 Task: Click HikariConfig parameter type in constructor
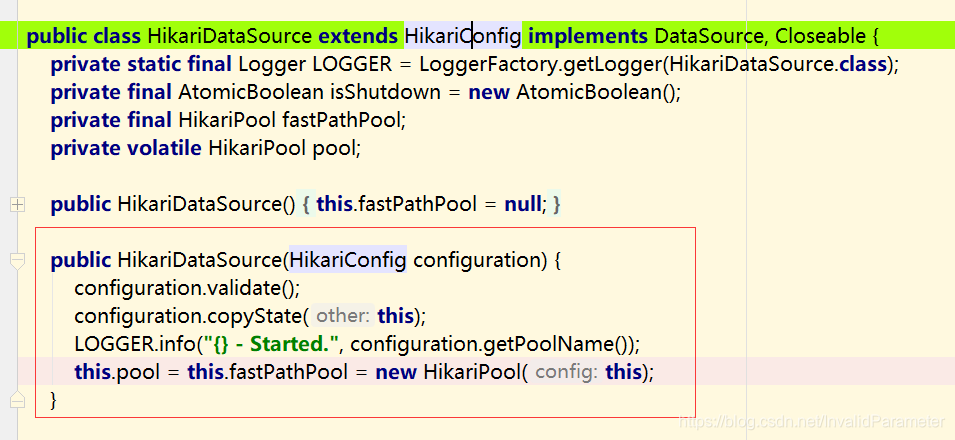(x=348, y=260)
